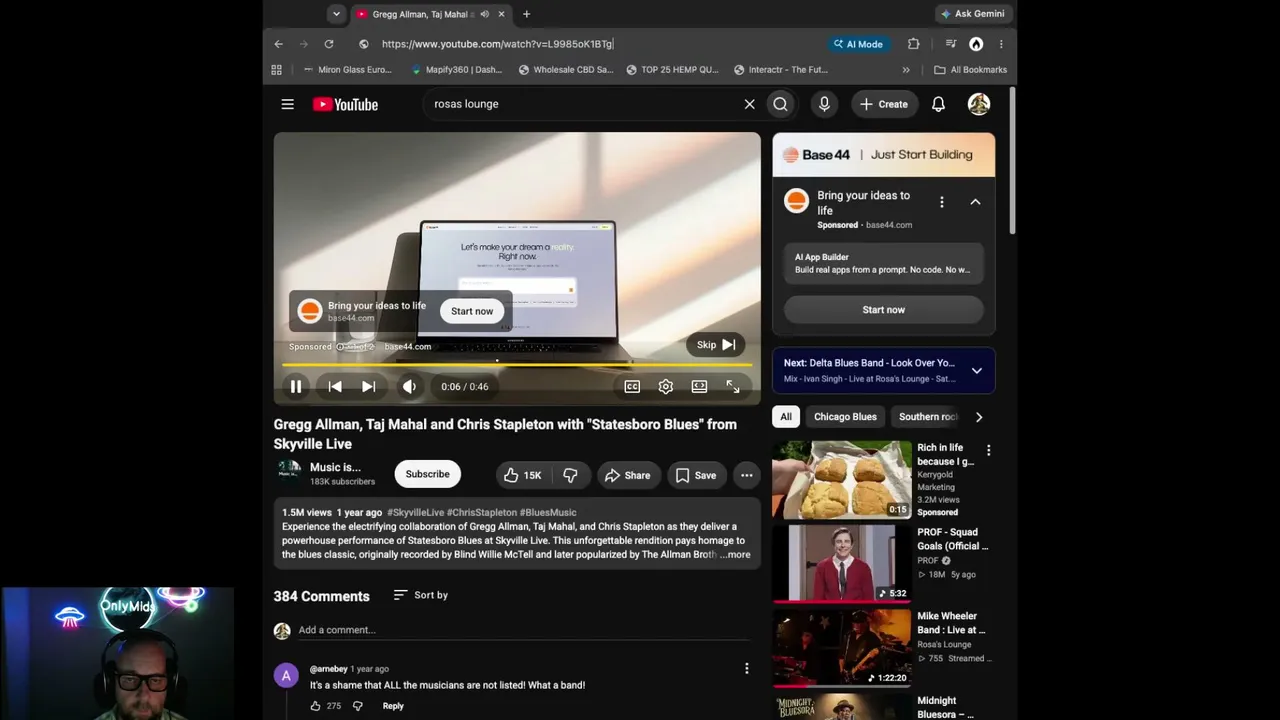
Task: Open Chrome apps grid in bookmarks bar
Action: tap(276, 70)
